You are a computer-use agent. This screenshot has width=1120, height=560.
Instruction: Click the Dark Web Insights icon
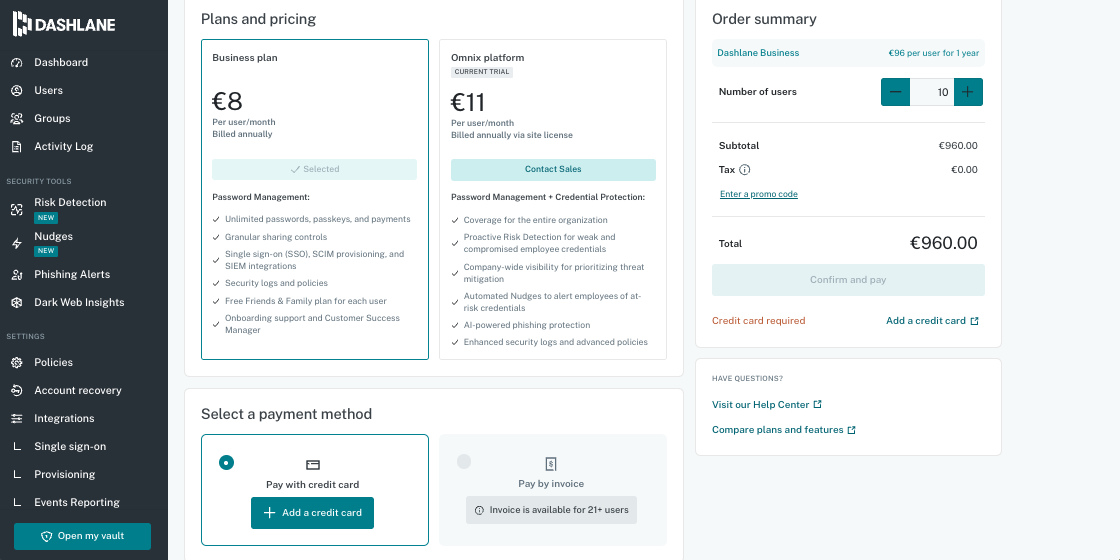coord(17,303)
